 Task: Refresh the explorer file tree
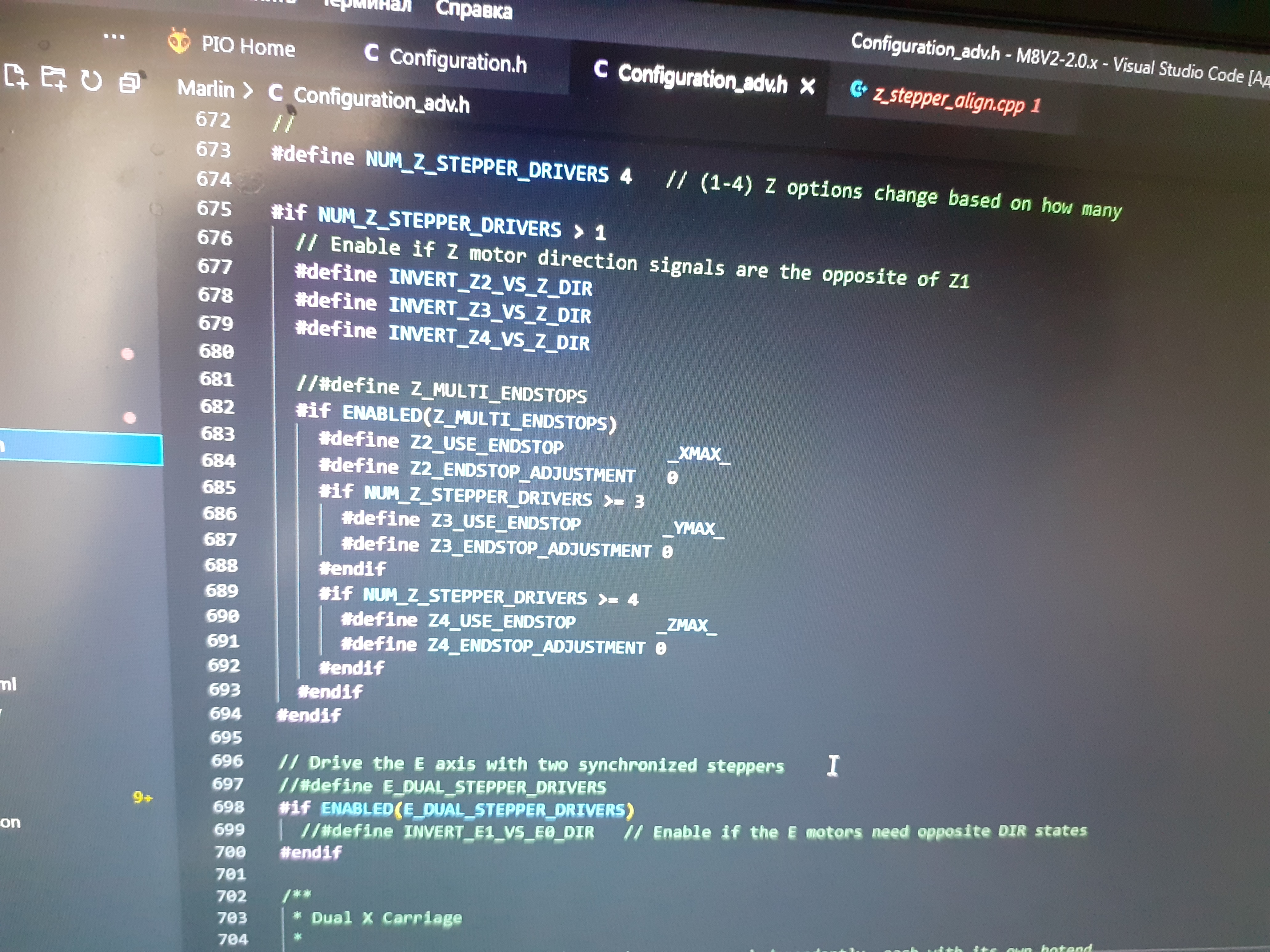(91, 81)
